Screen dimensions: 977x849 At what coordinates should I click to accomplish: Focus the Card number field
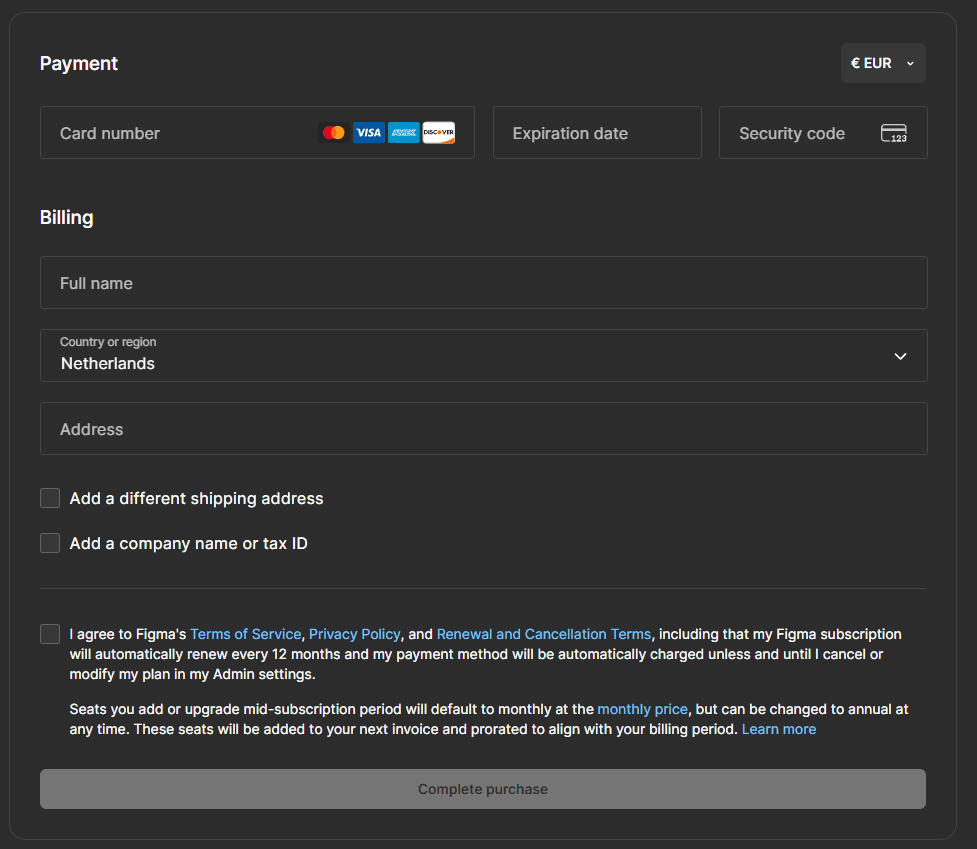(x=257, y=133)
